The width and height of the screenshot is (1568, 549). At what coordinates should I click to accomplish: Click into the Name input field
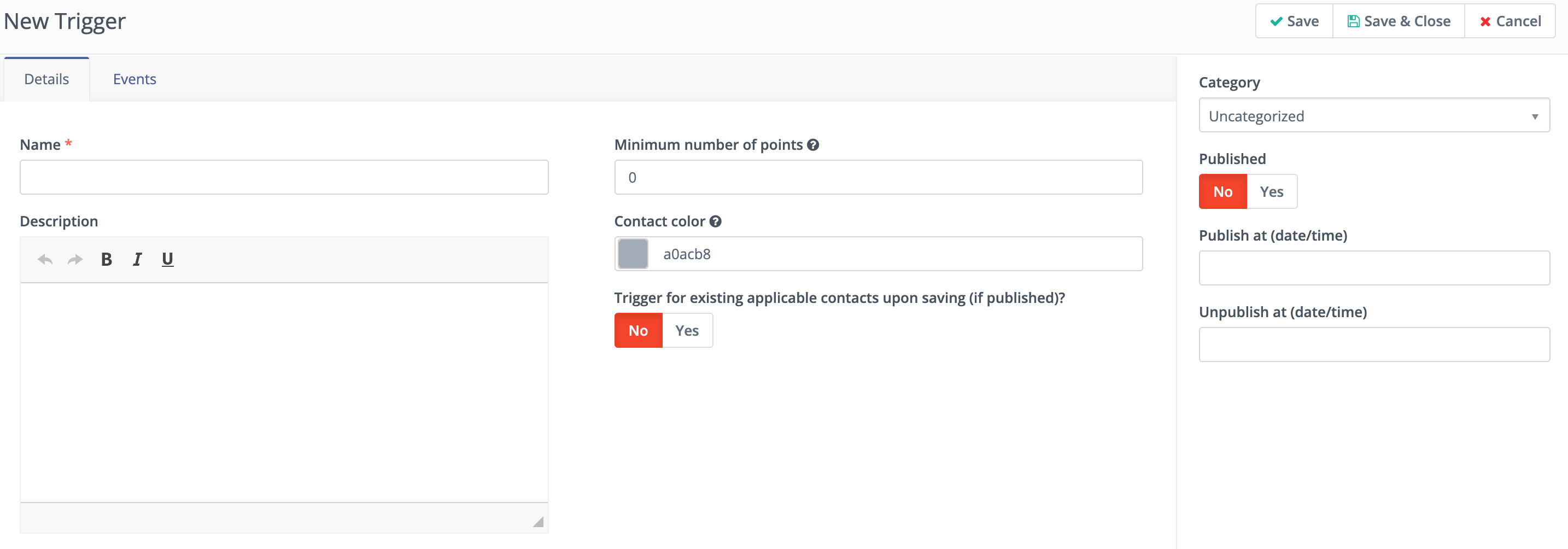(284, 178)
